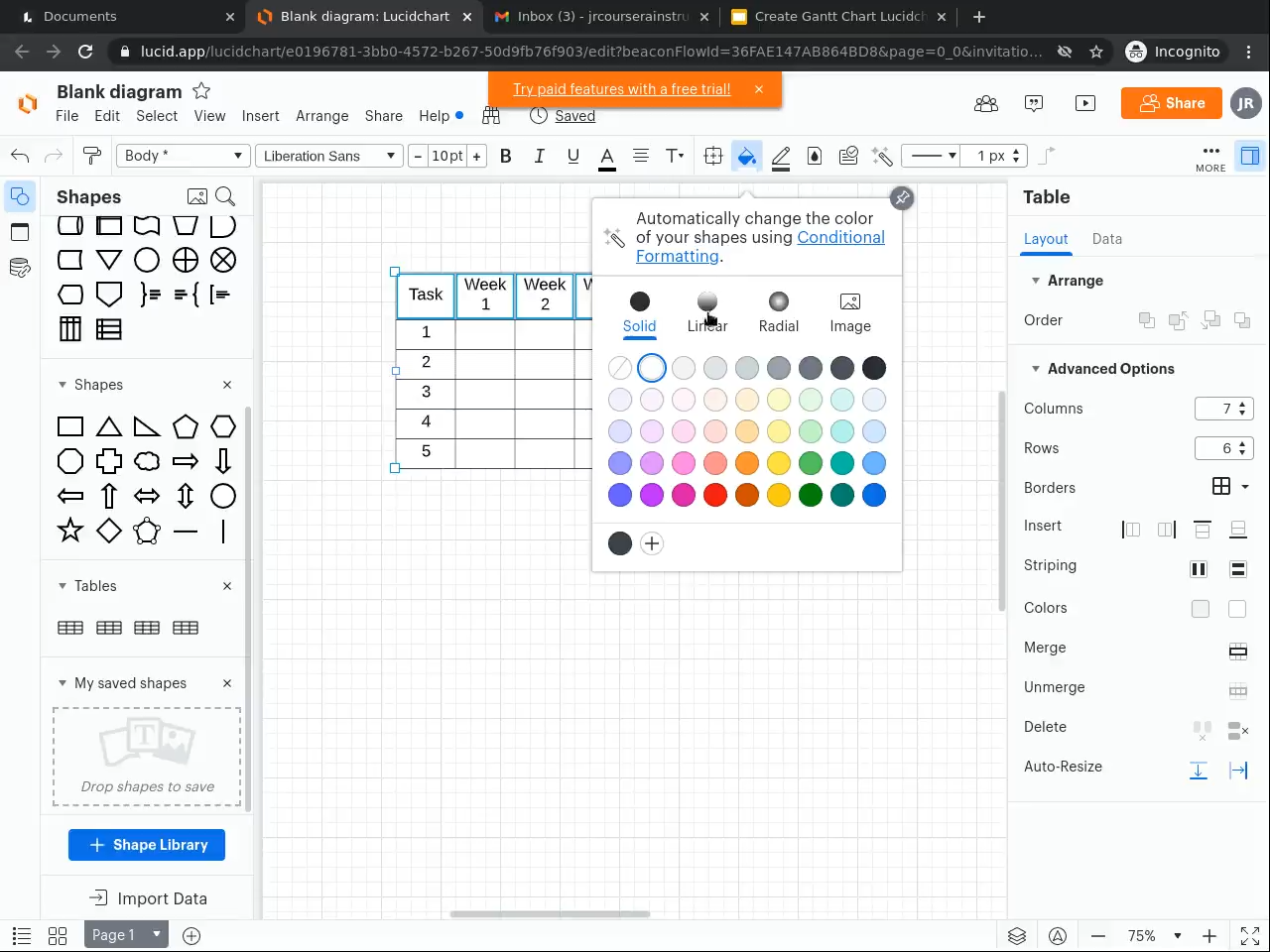Open the Arrange menu

tap(321, 116)
